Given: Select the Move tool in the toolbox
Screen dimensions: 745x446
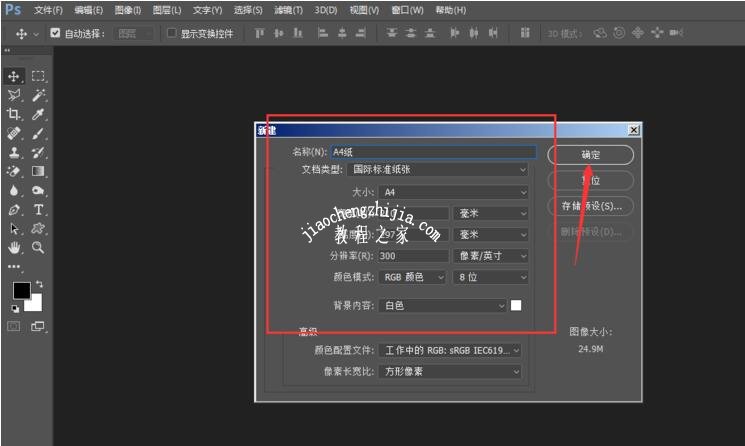Looking at the screenshot, I should click(14, 76).
